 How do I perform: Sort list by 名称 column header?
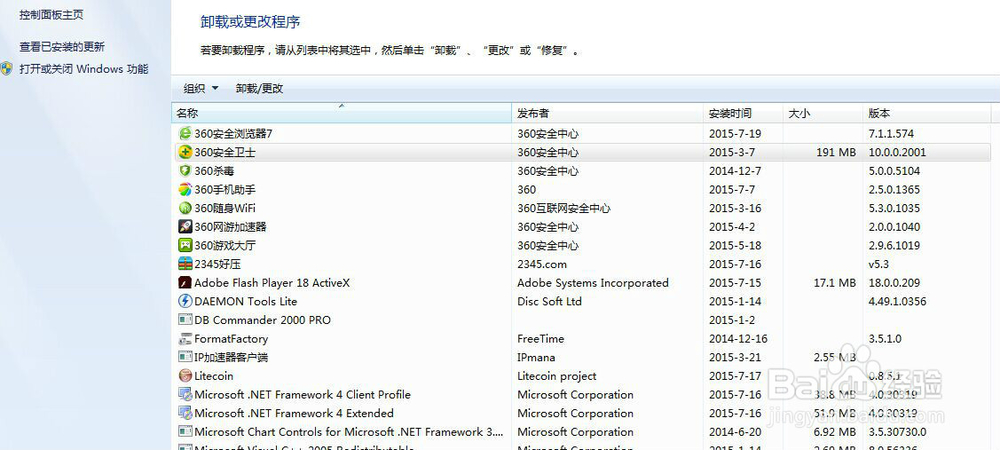(341, 113)
